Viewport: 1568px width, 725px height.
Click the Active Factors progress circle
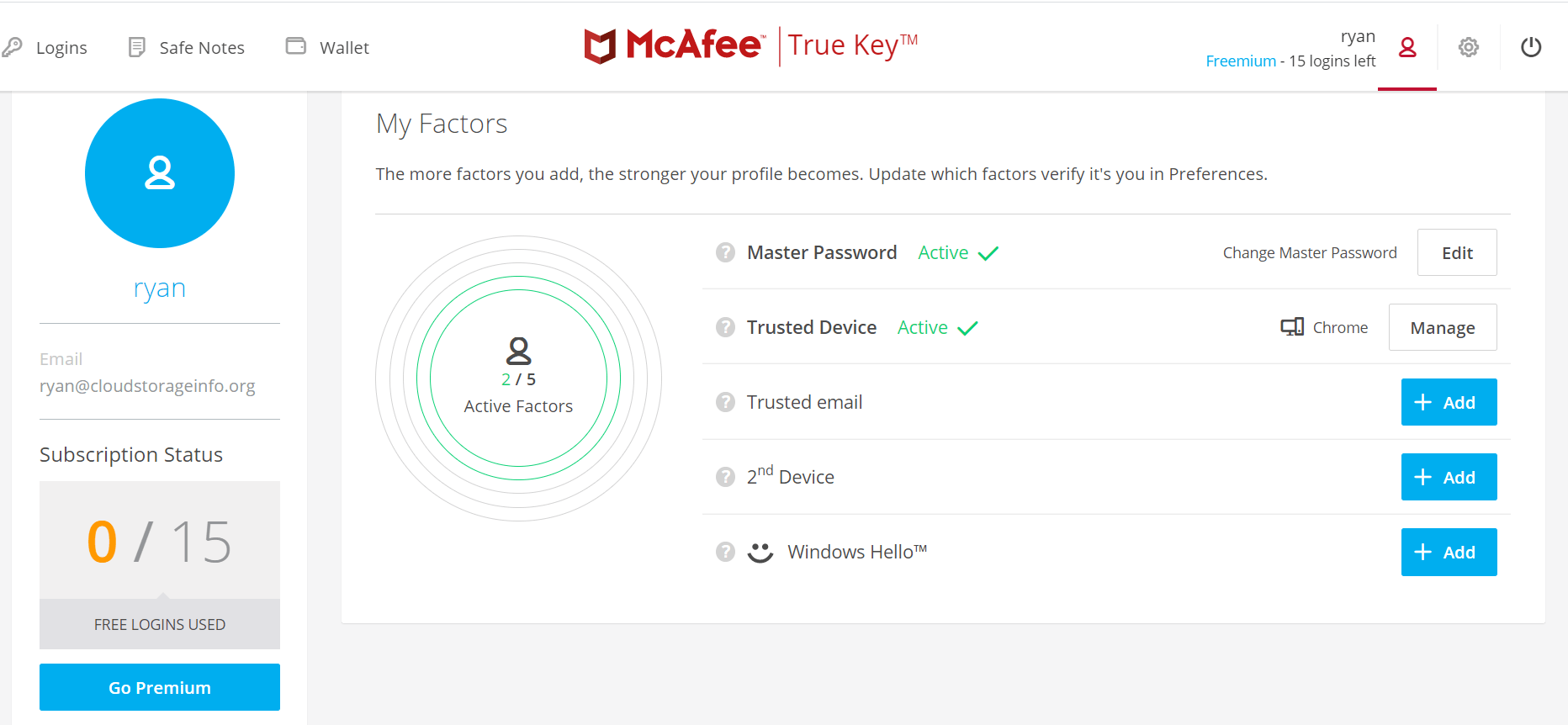(x=518, y=378)
